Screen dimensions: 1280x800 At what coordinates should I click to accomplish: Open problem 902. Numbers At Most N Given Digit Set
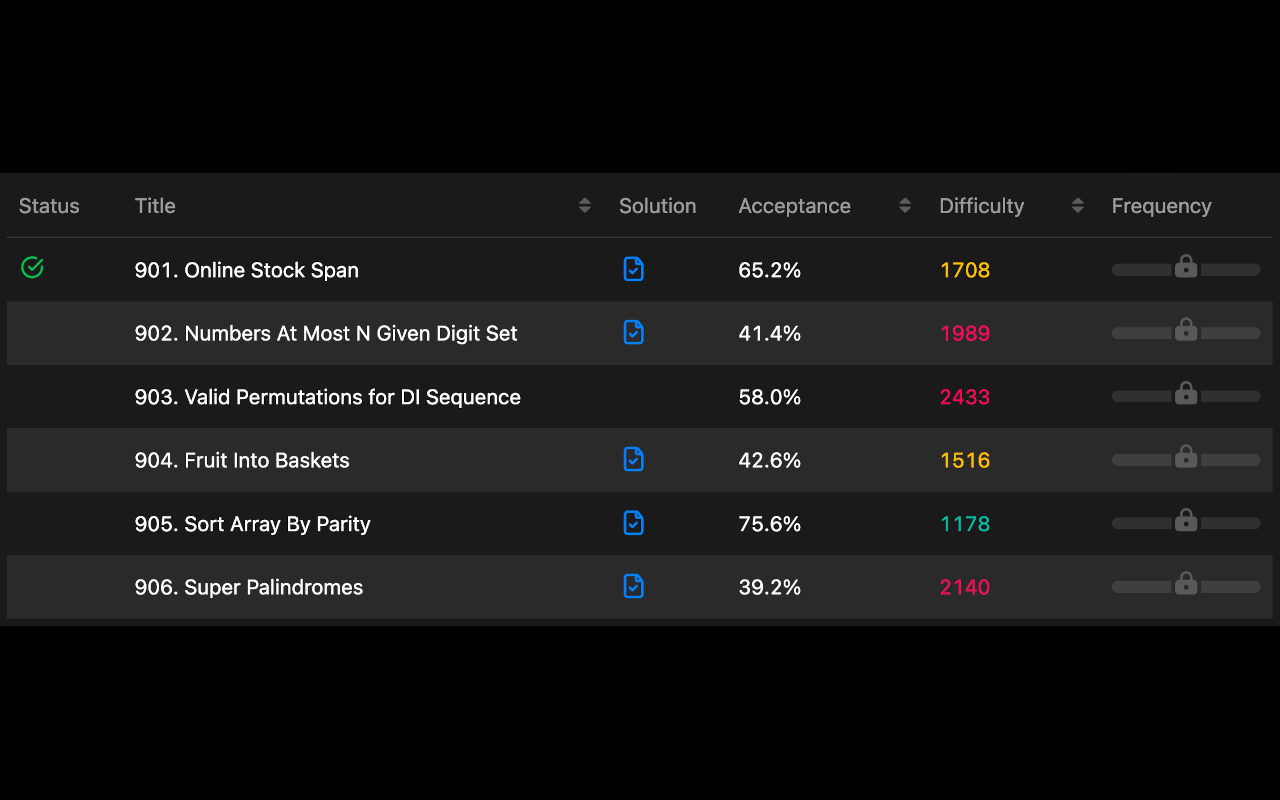[x=326, y=333]
